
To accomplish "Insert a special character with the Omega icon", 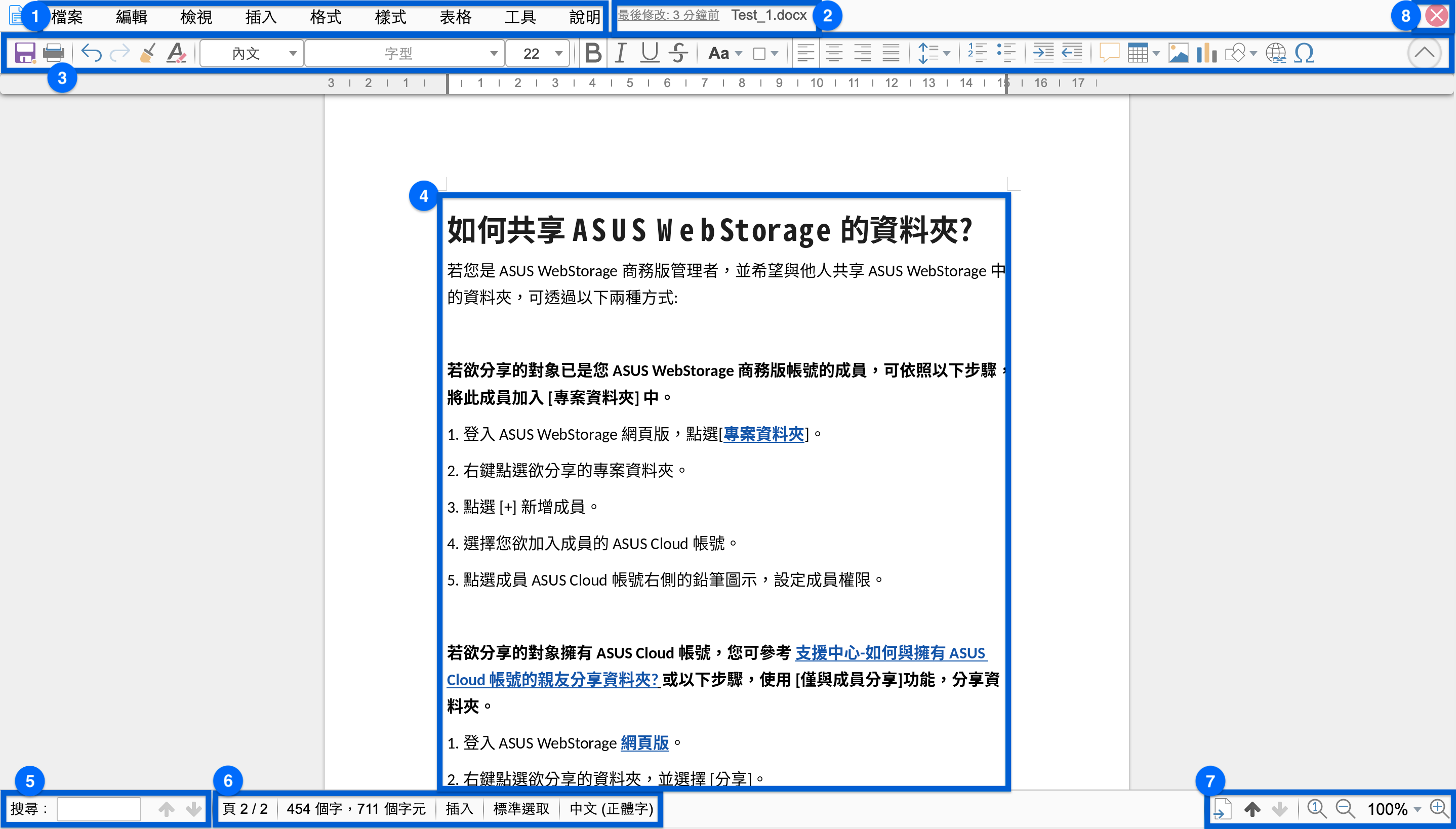I will [1304, 53].
